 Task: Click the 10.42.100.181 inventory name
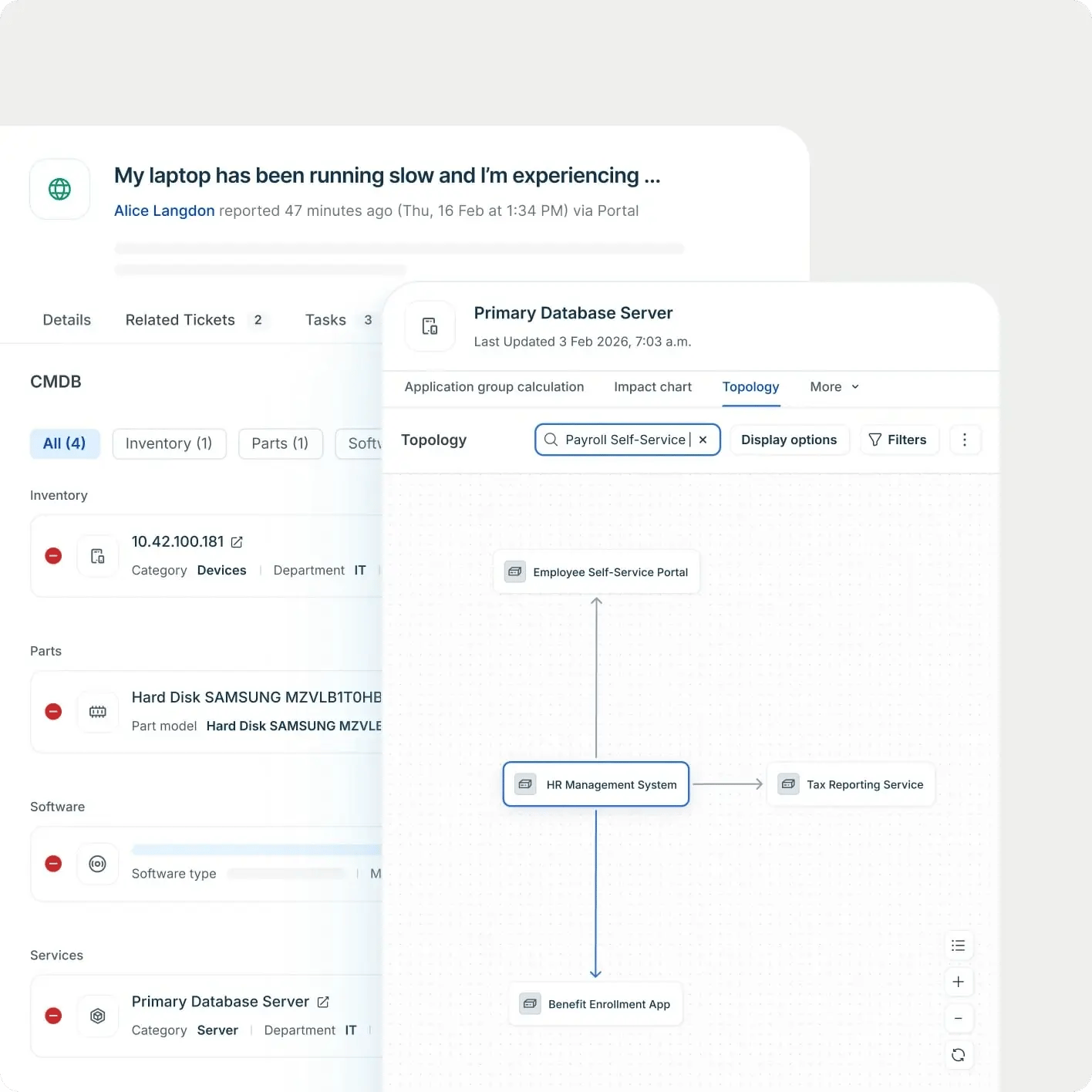177,542
